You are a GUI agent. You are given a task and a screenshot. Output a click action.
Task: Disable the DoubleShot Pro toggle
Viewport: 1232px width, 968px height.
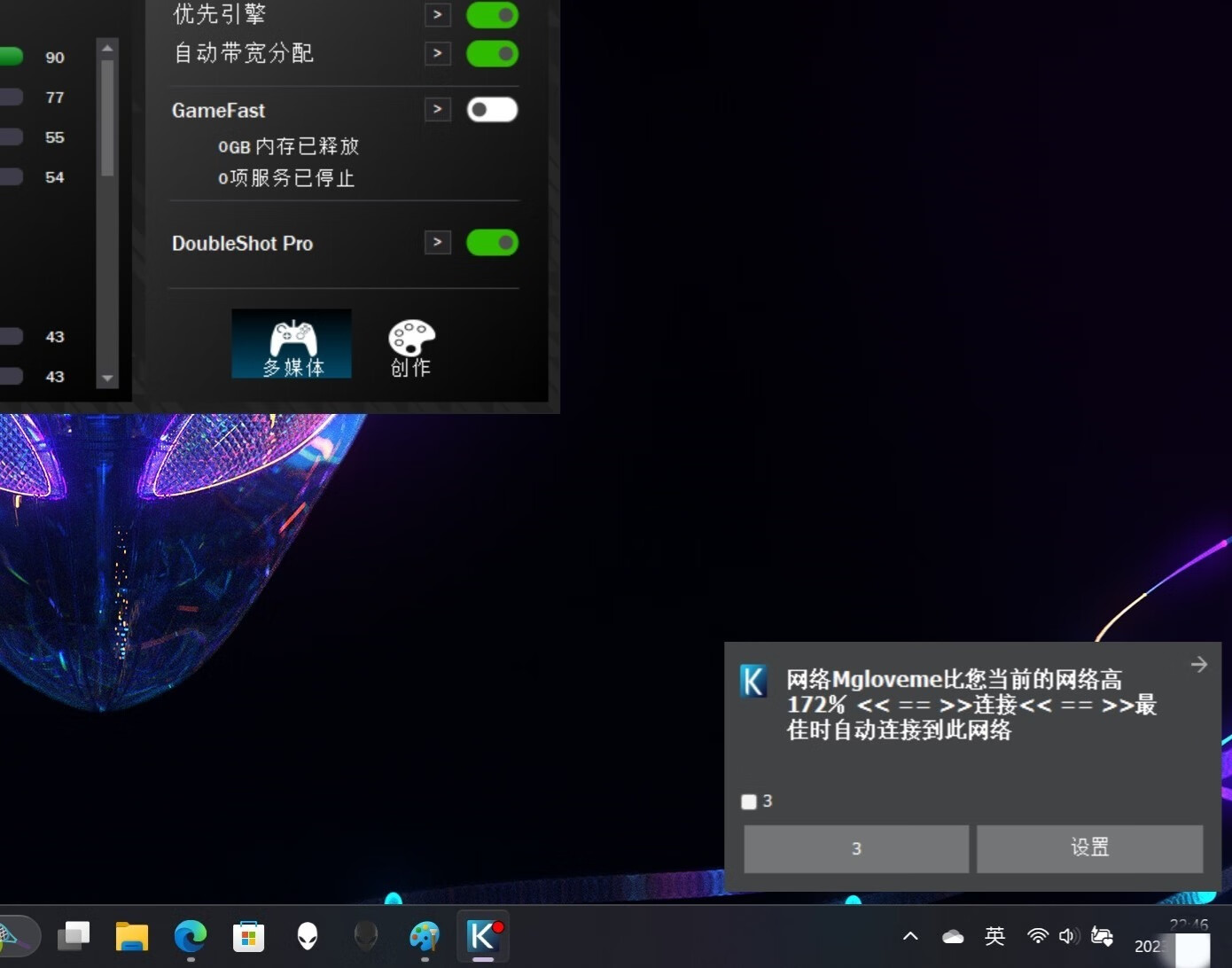pyautogui.click(x=492, y=242)
